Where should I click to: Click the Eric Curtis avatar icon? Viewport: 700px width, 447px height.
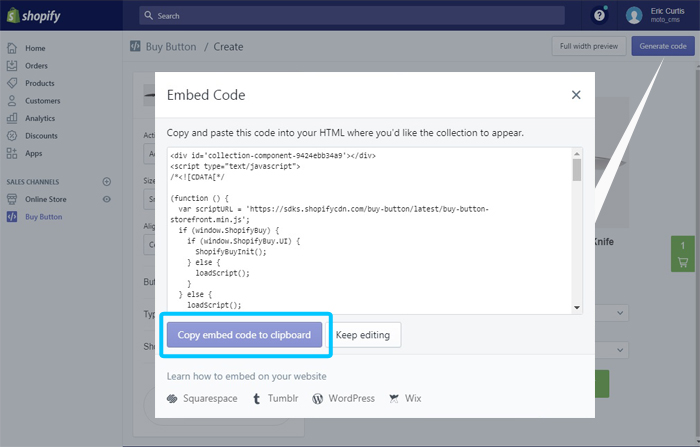coord(634,16)
